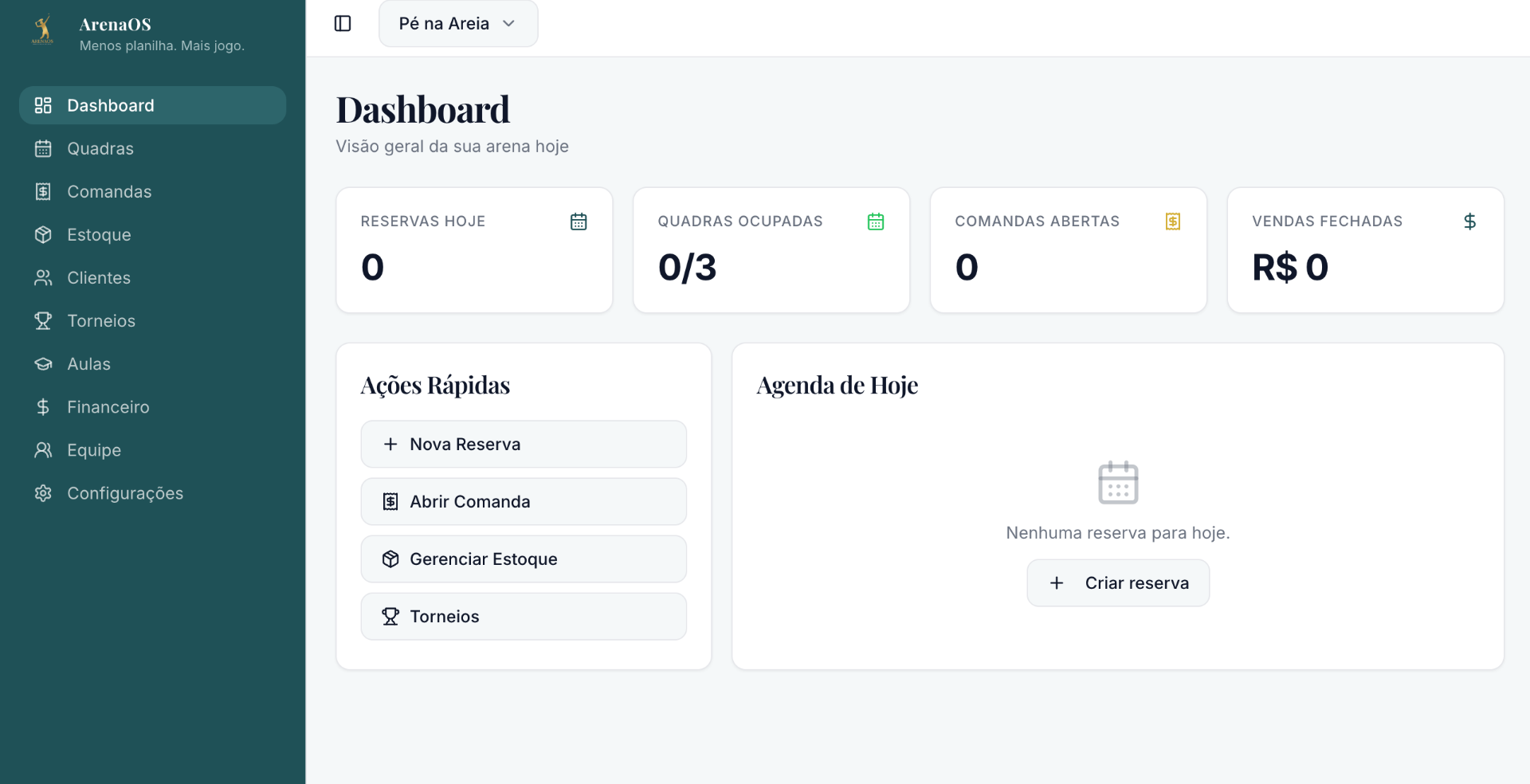The image size is (1530, 784).
Task: Click the Dashboard page heading
Action: [423, 109]
